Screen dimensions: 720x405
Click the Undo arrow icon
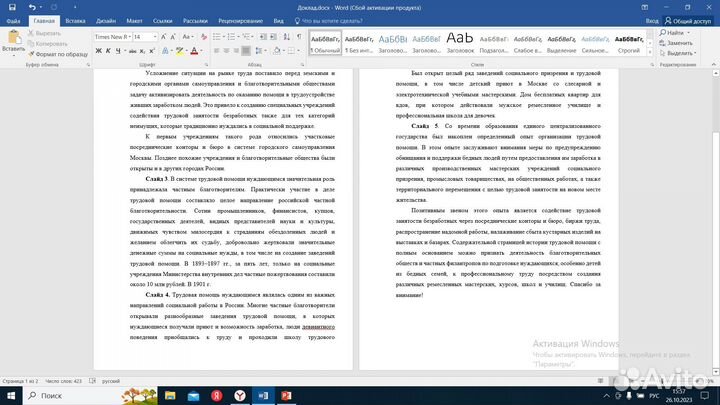(x=32, y=7)
